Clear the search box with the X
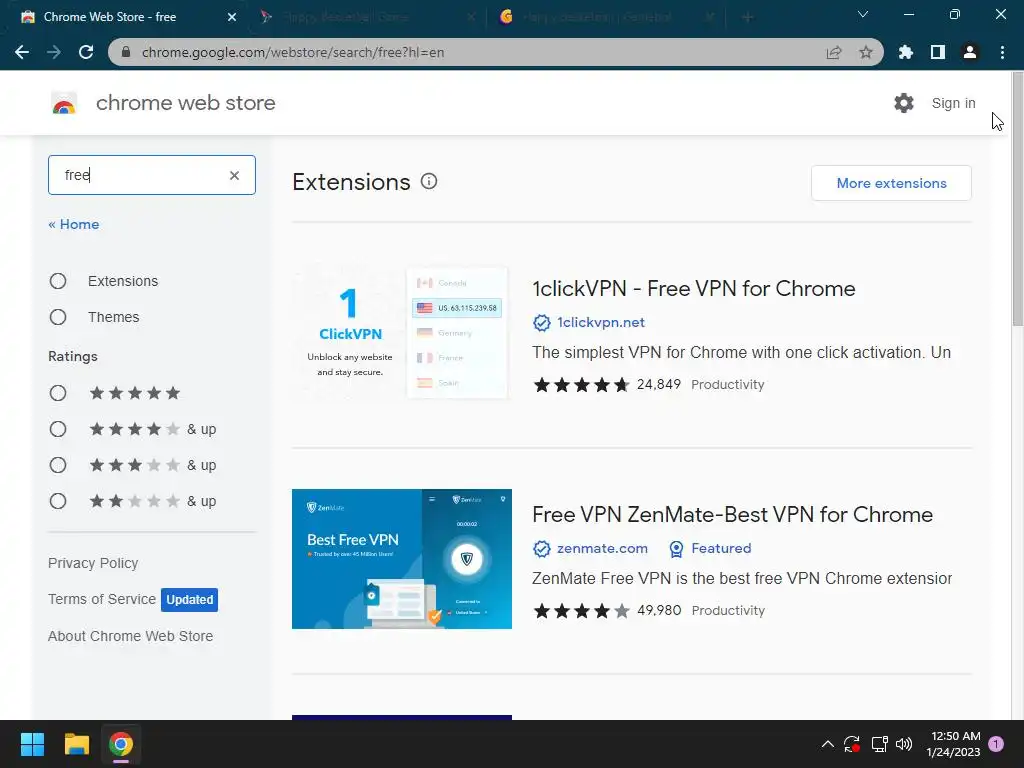1024x768 pixels. pos(234,175)
